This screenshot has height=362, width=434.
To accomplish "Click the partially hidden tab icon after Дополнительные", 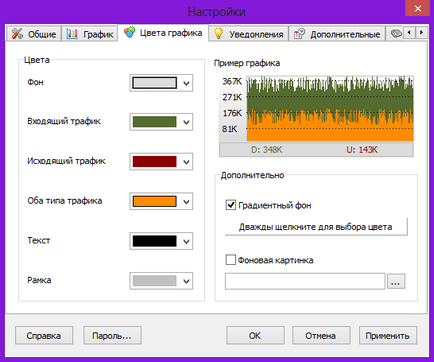I will [x=396, y=33].
